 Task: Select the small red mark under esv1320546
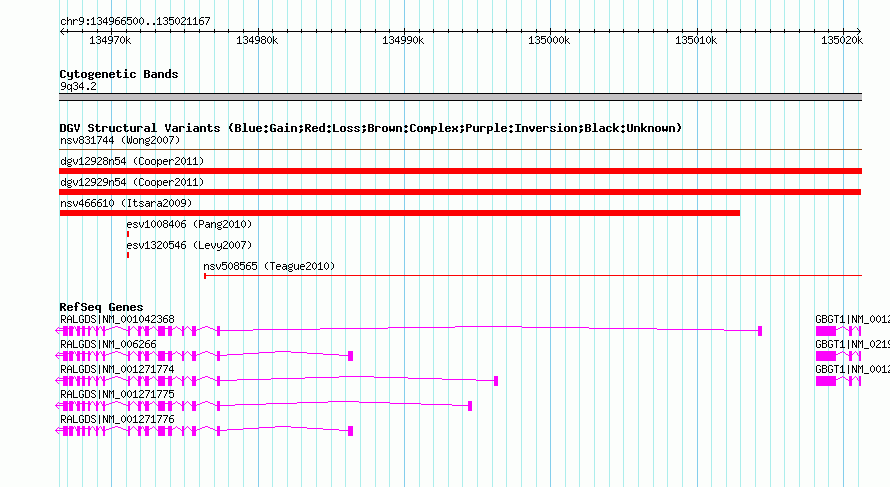pyautogui.click(x=128, y=255)
